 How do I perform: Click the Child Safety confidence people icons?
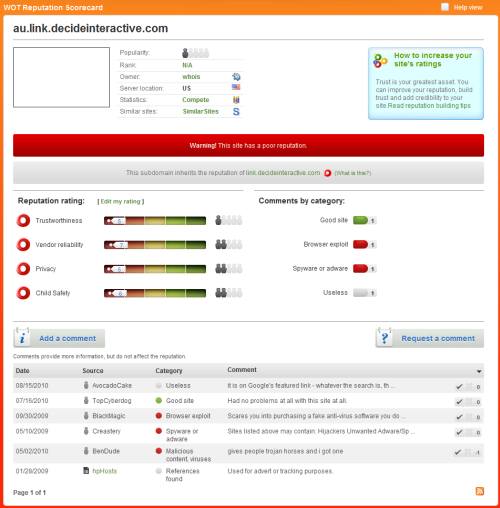(228, 293)
